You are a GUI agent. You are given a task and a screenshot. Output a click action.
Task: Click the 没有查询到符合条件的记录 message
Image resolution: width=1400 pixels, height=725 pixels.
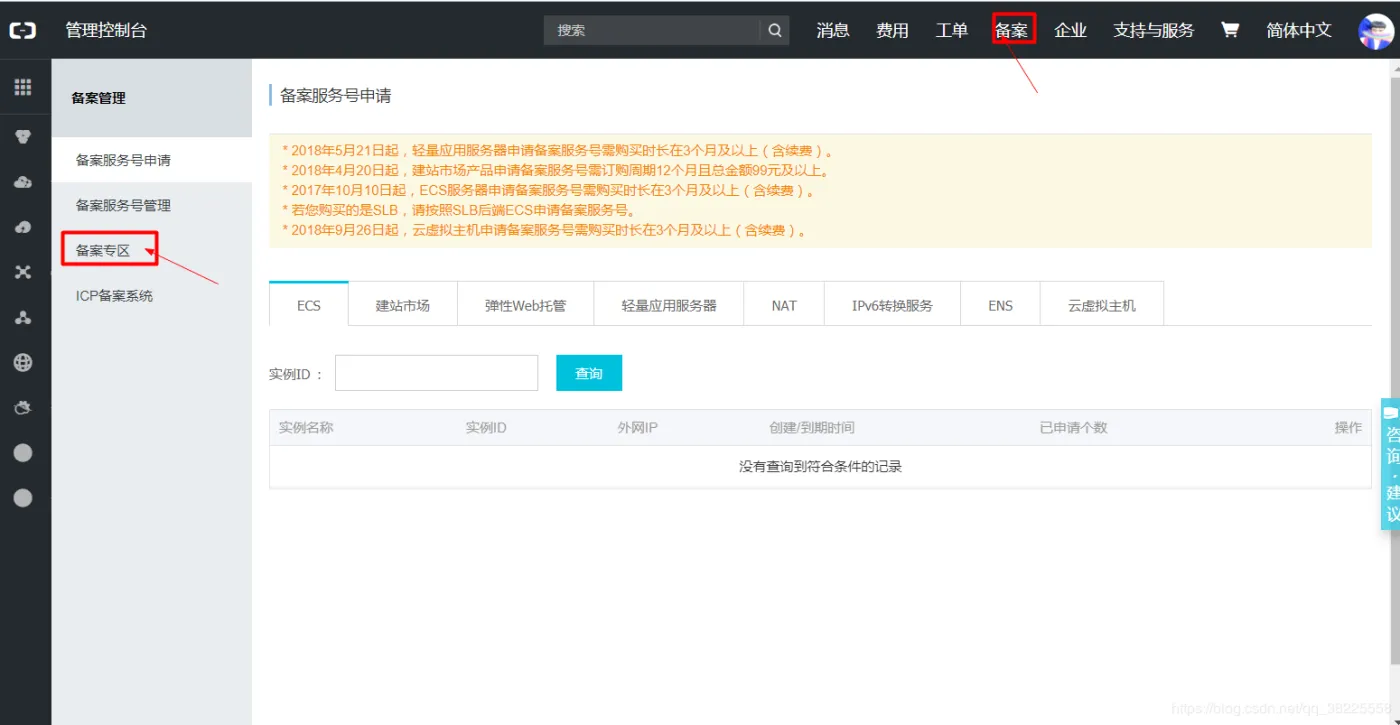(x=820, y=466)
